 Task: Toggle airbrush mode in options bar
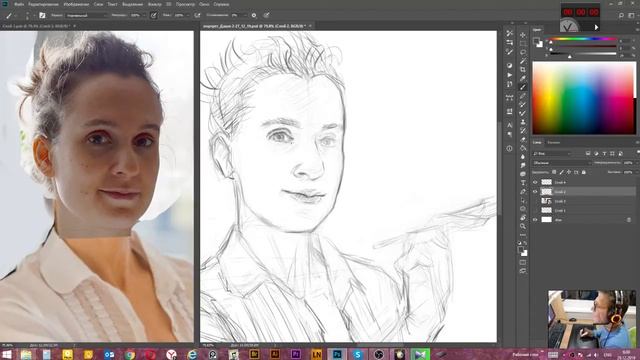[x=197, y=15]
